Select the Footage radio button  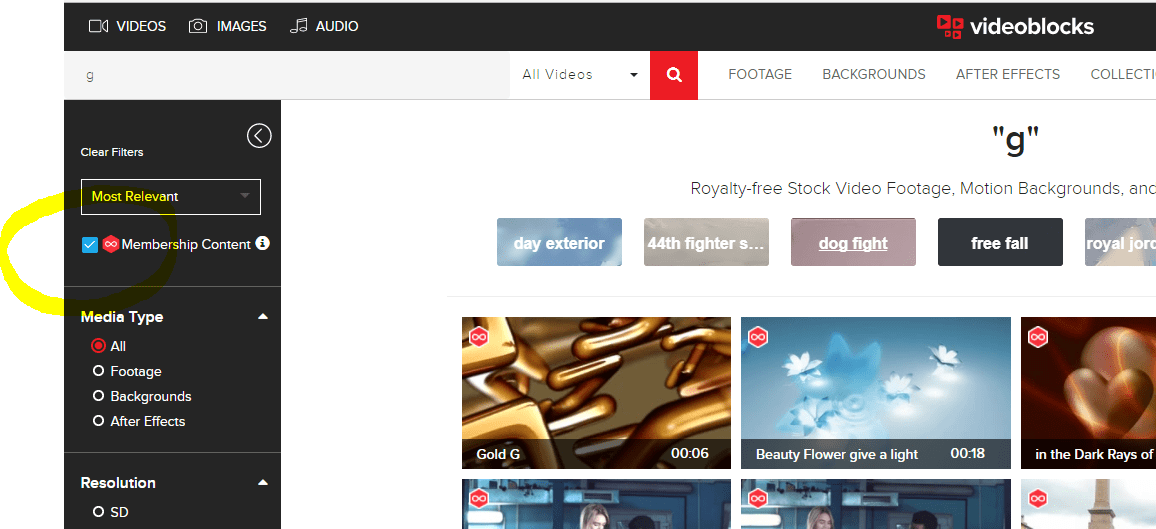[98, 371]
